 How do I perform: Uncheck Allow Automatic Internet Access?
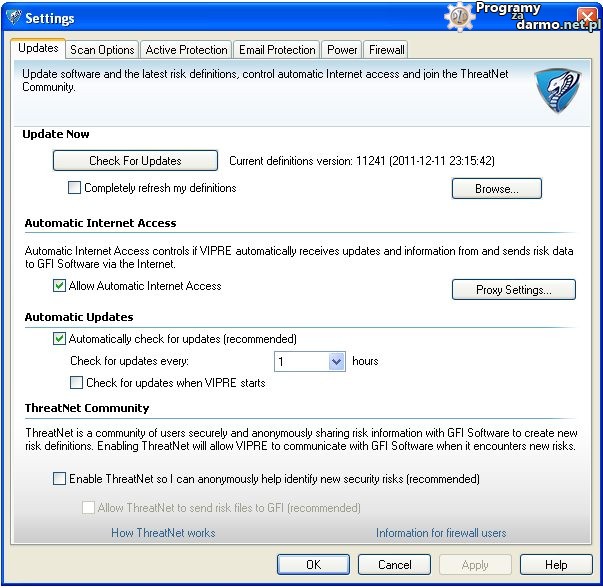coord(59,286)
